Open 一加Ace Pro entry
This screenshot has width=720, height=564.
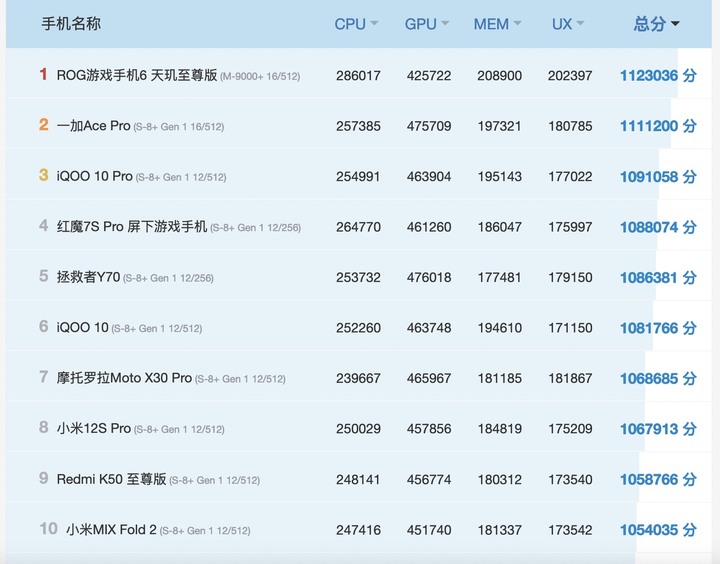pos(94,126)
